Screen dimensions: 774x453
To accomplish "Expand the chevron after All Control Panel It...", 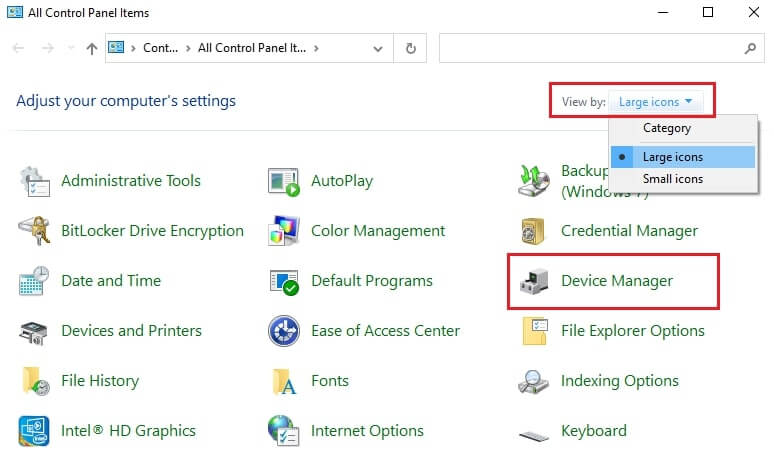I will click(316, 48).
